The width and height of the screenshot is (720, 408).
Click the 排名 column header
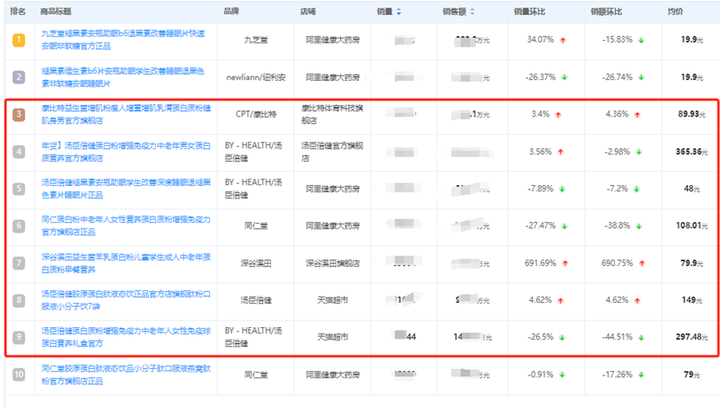18,11
